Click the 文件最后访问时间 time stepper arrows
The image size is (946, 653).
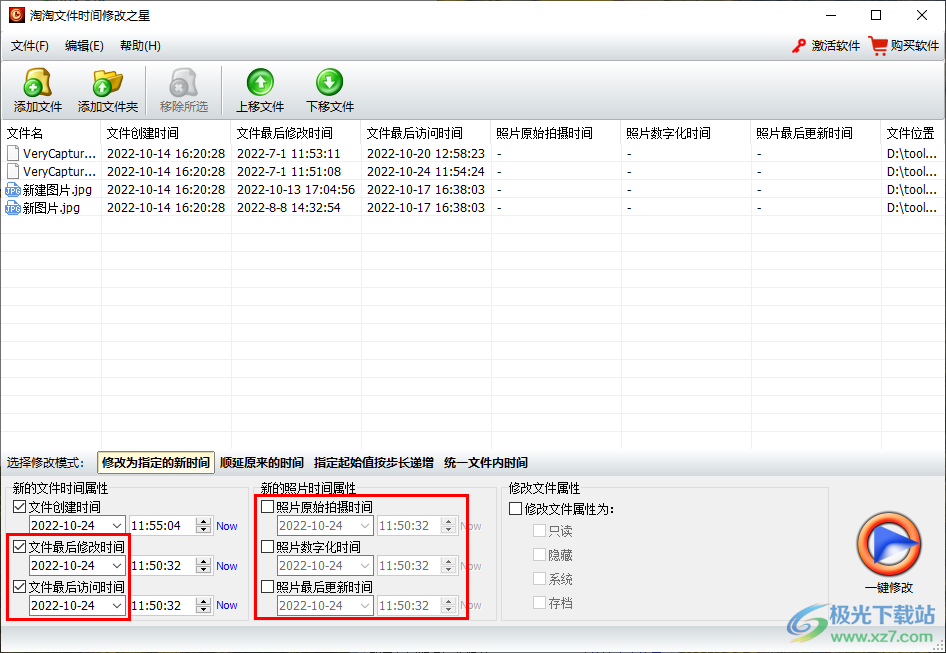coord(204,605)
